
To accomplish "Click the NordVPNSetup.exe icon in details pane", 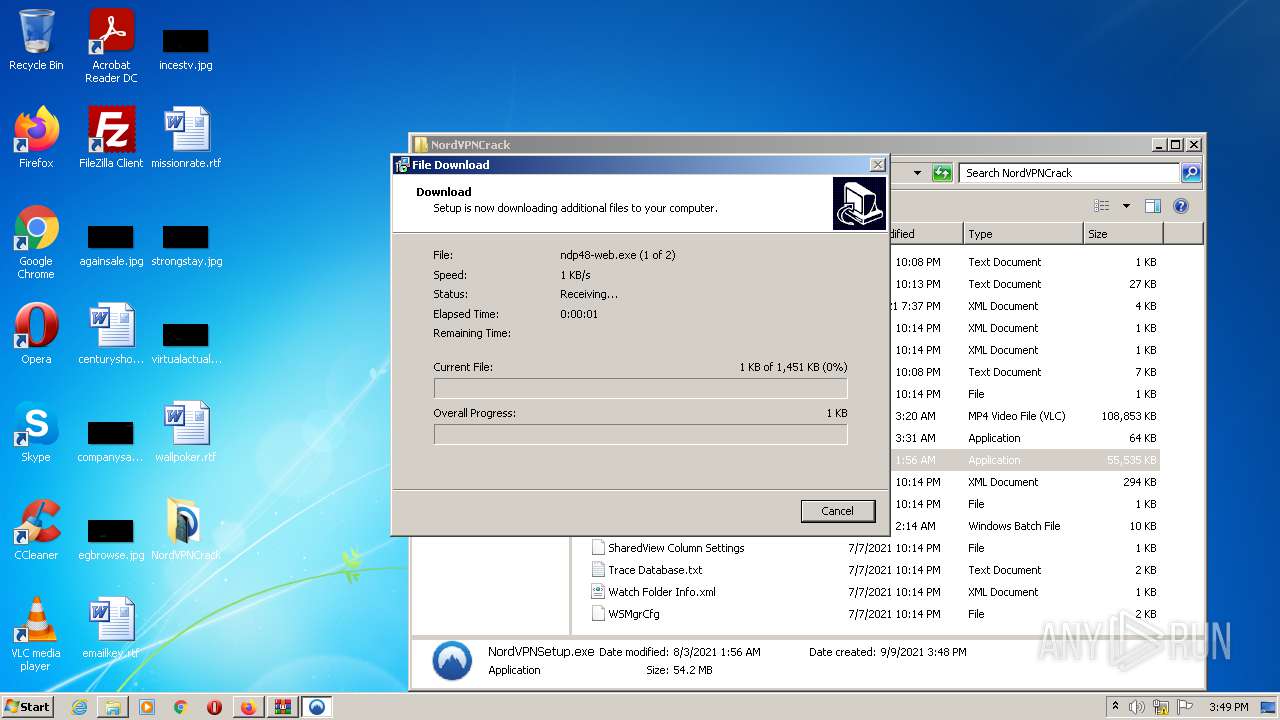I will pyautogui.click(x=452, y=661).
